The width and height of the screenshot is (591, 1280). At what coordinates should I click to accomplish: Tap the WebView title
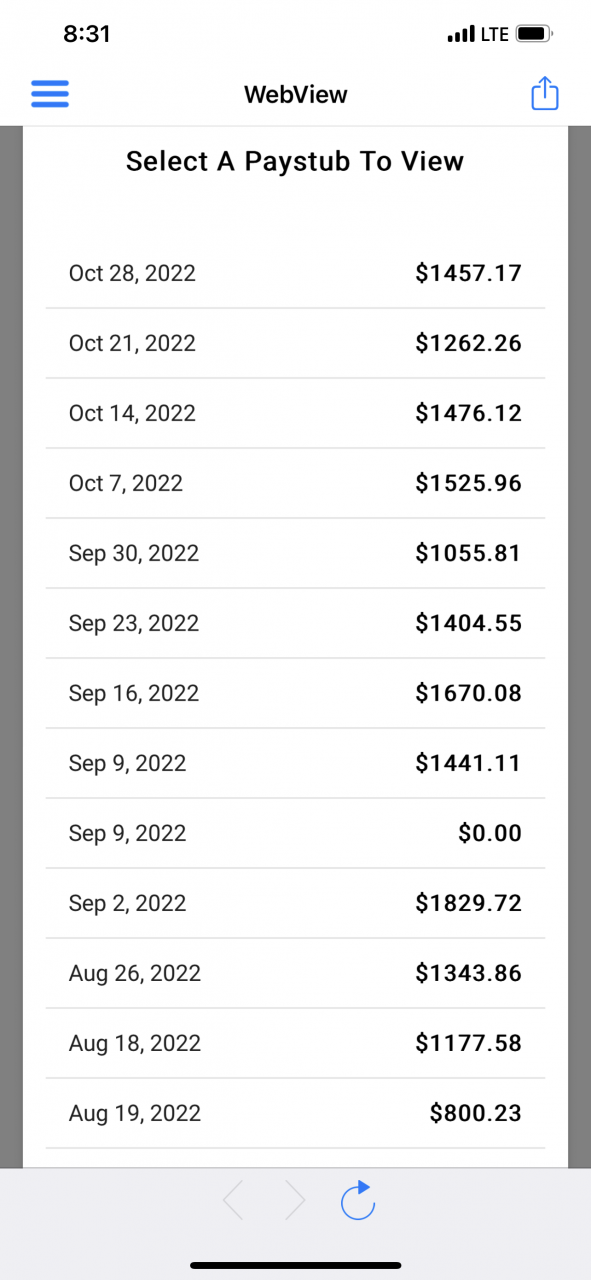pos(296,95)
